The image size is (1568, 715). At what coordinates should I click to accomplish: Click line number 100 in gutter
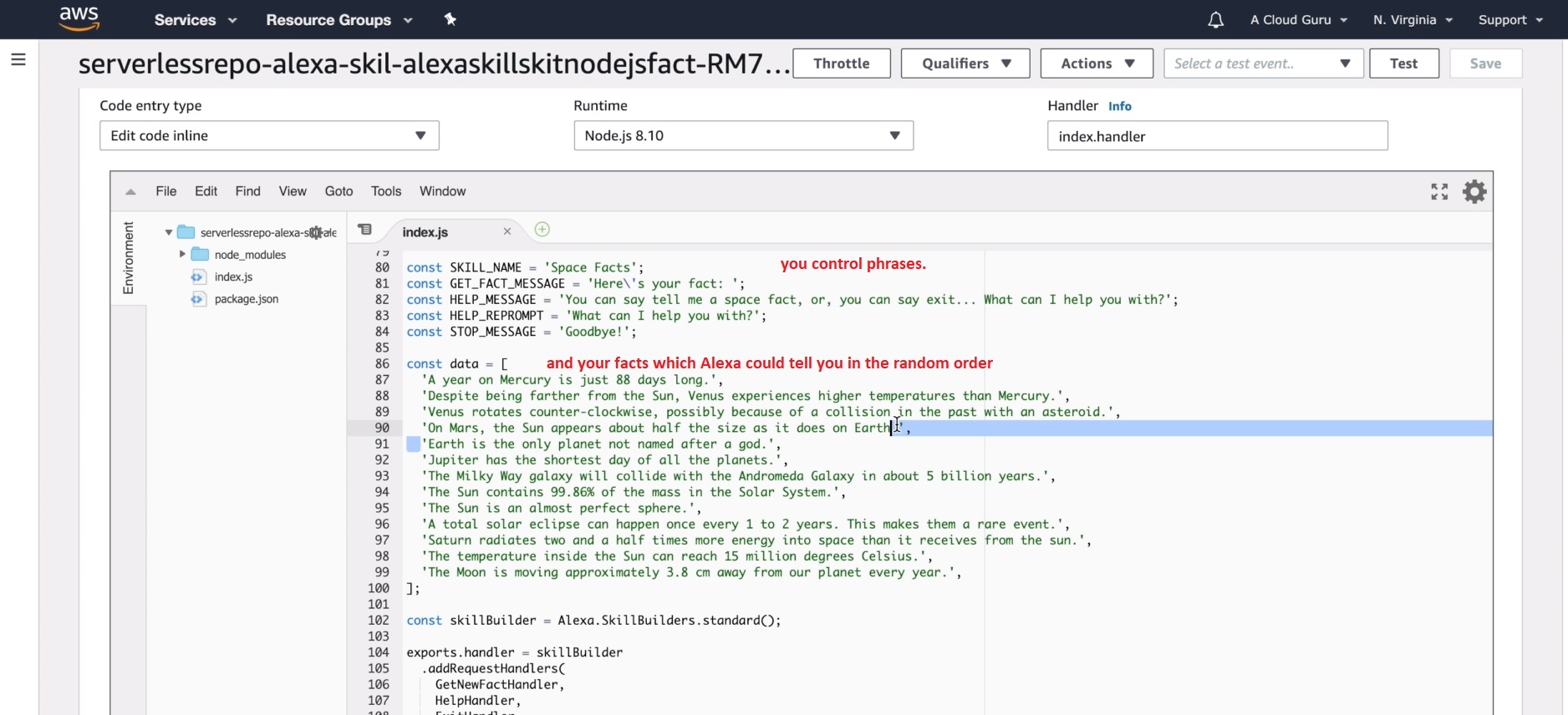(379, 588)
